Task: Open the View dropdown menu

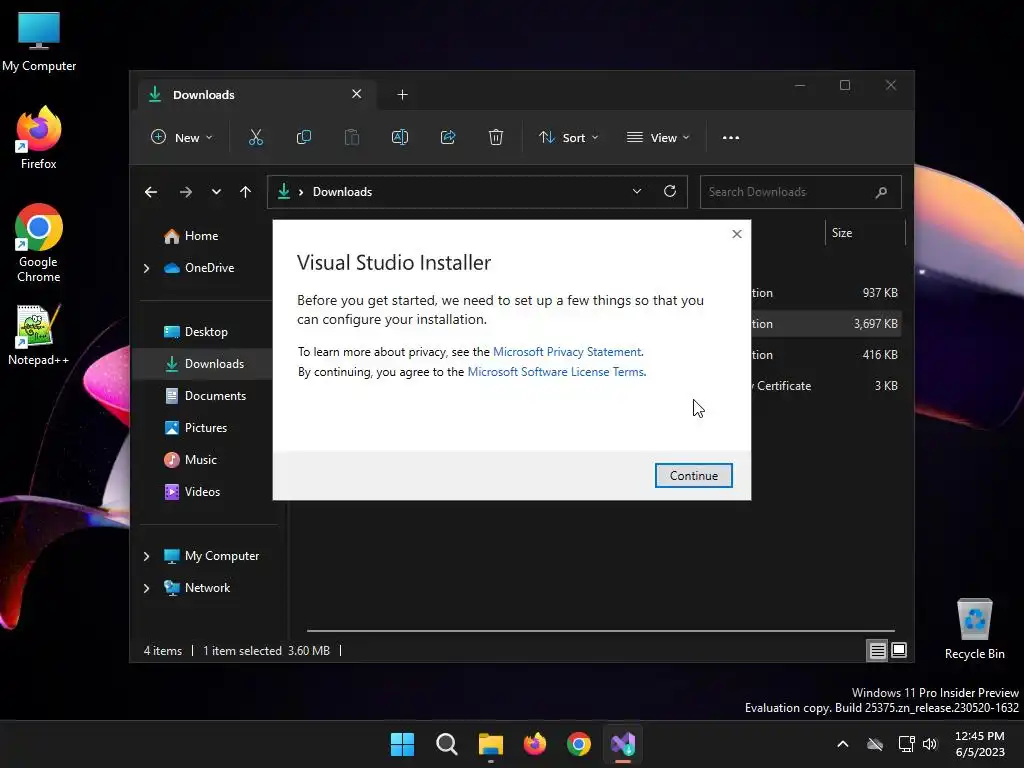Action: coord(658,137)
